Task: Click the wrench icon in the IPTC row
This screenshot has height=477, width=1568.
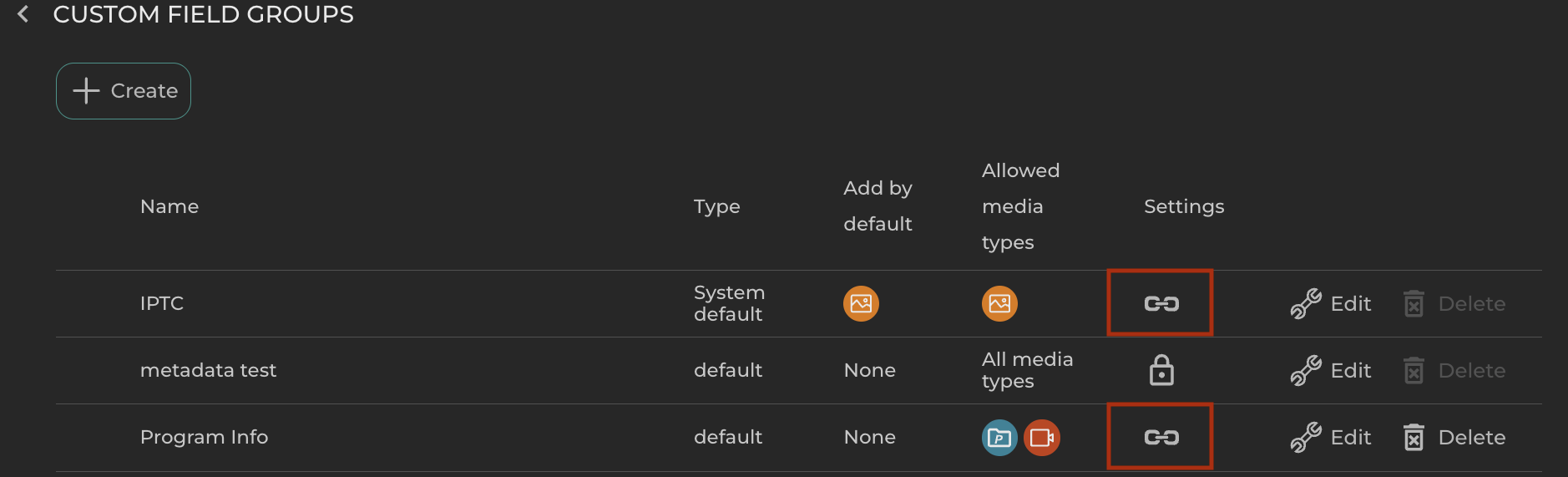Action: [x=1306, y=303]
